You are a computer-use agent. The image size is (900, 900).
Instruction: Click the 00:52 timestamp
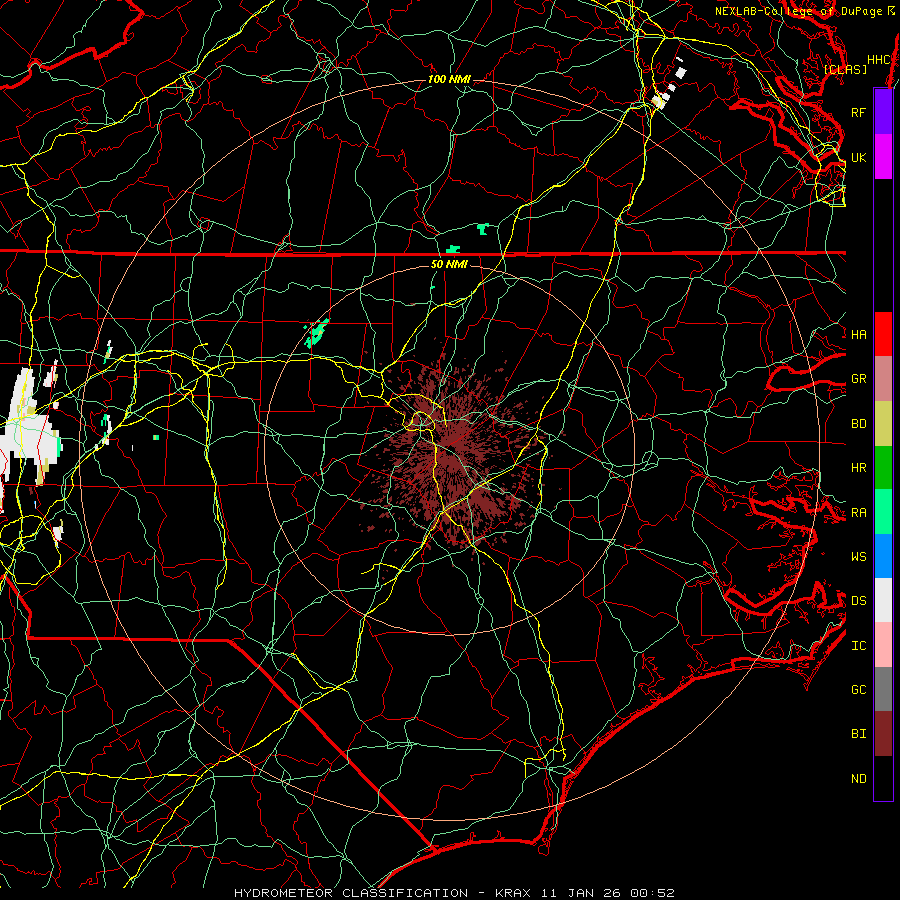tap(652, 893)
